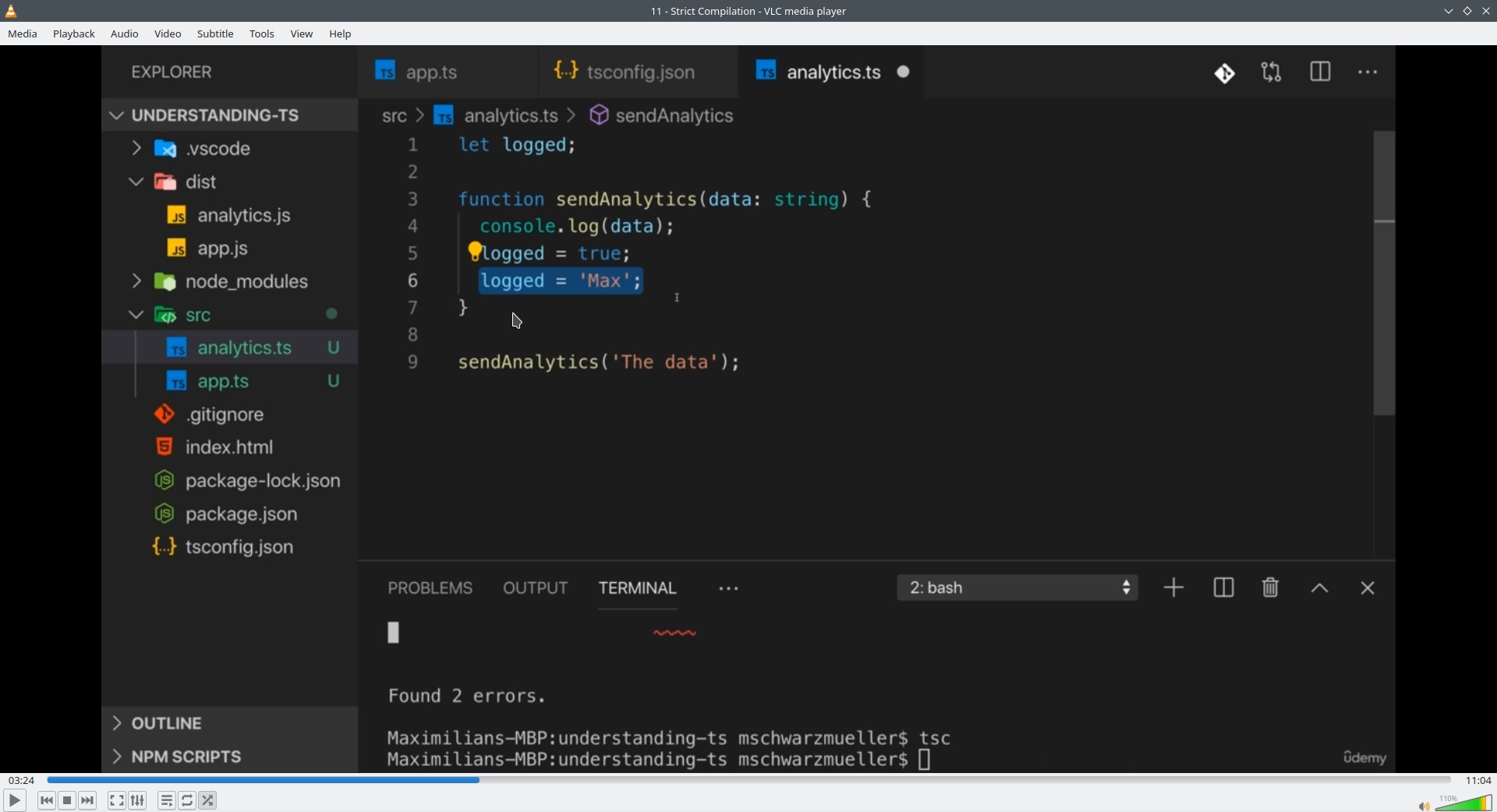Select the analytics.ts editor tab

(831, 72)
